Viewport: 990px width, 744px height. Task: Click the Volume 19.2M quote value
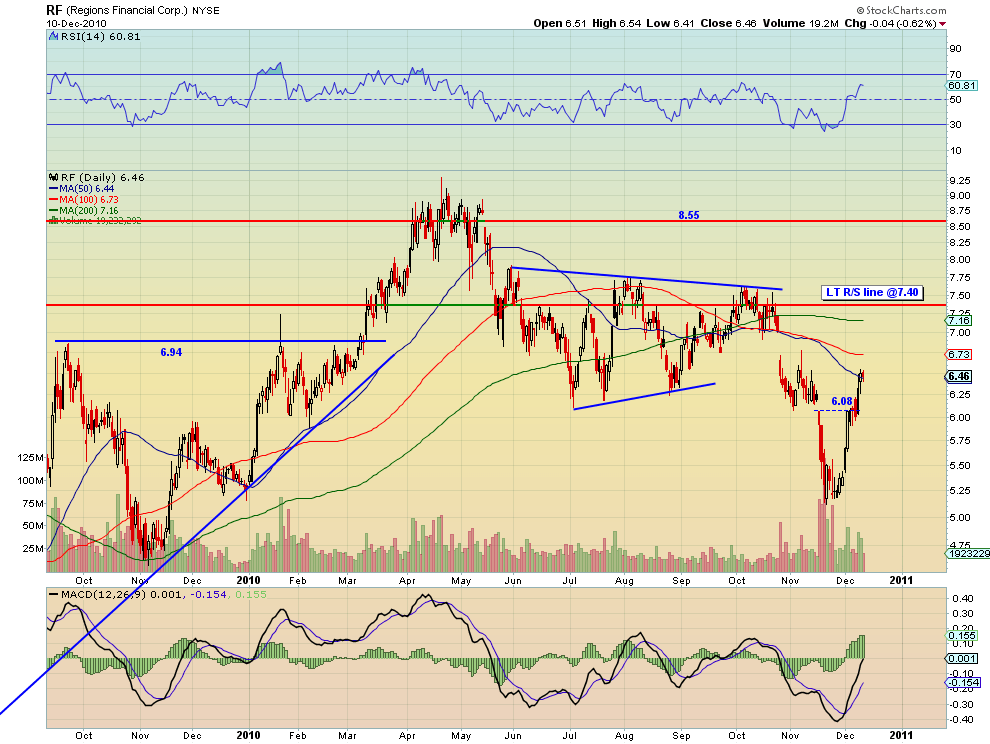pyautogui.click(x=801, y=23)
